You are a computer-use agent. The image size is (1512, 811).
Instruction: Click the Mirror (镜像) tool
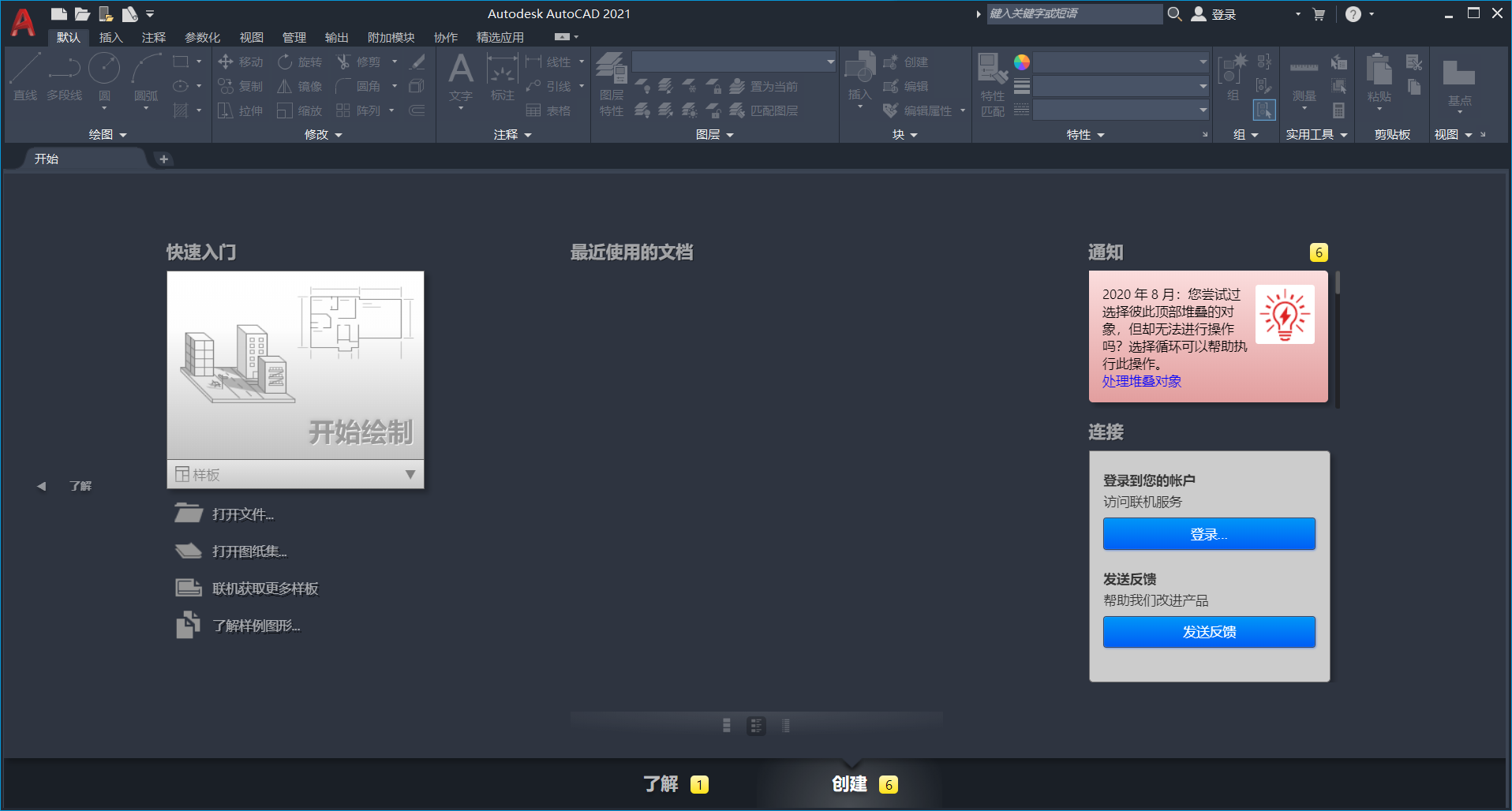click(300, 86)
